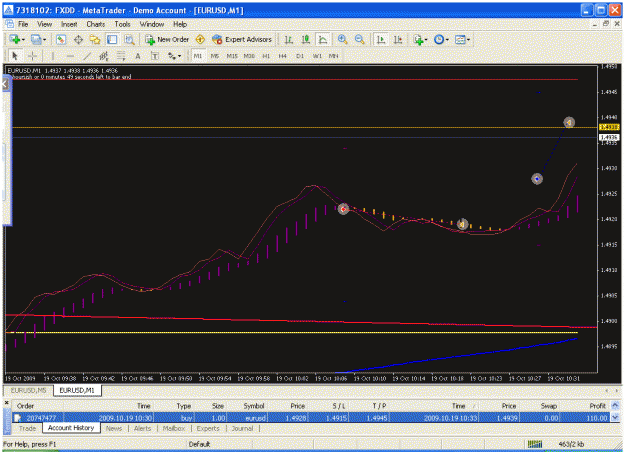Open the News tab in Terminal
This screenshot has width=625, height=452.
(114, 428)
